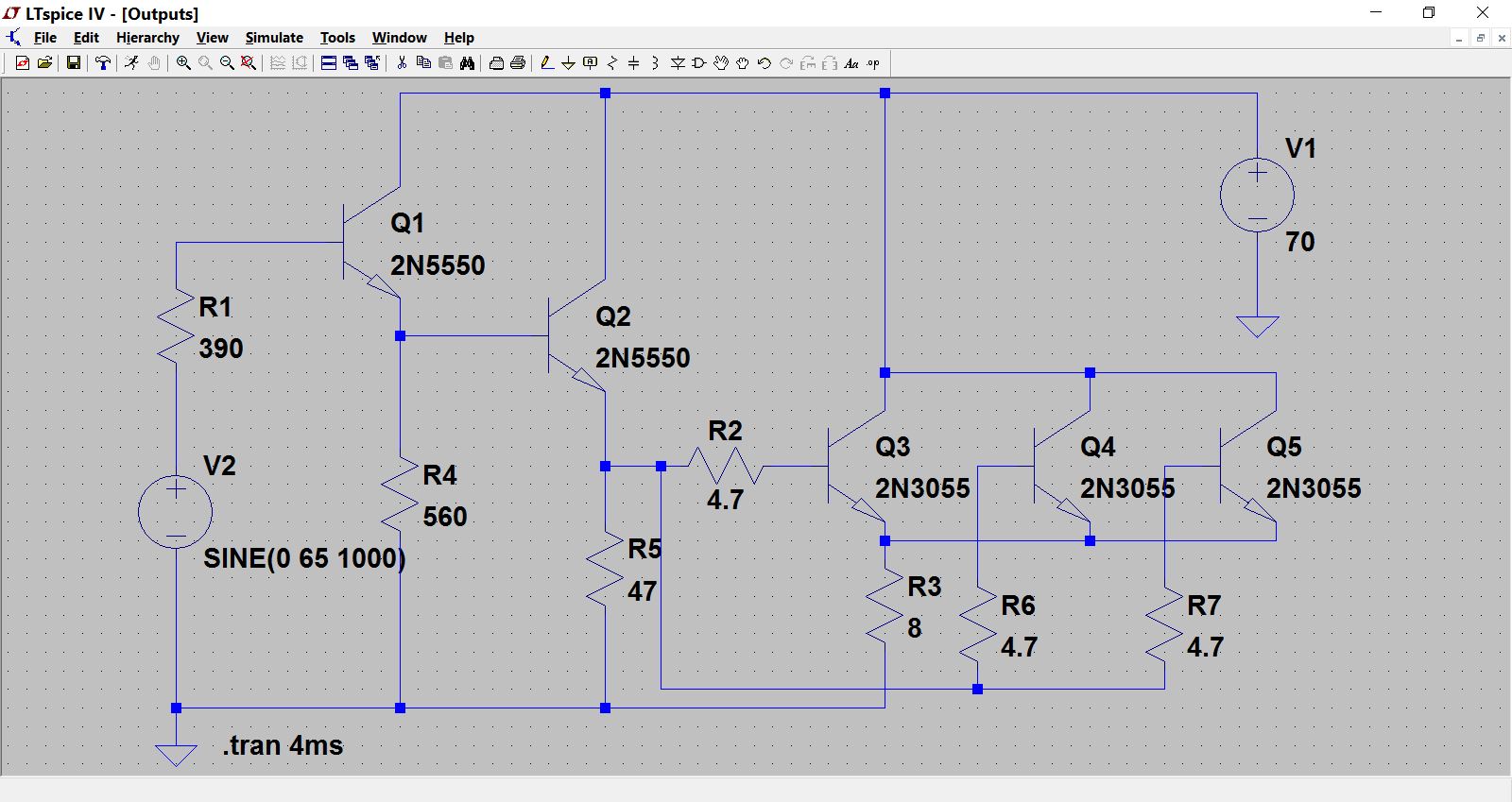Click the Q1 transistor label
The image size is (1512, 802).
click(407, 223)
